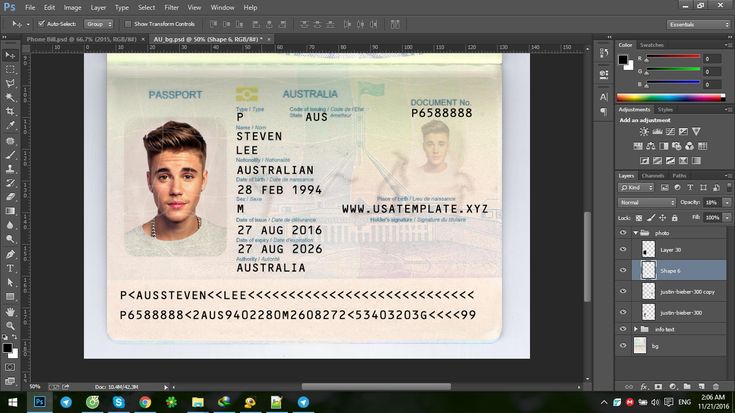Switch to the Paths tab

tap(679, 176)
